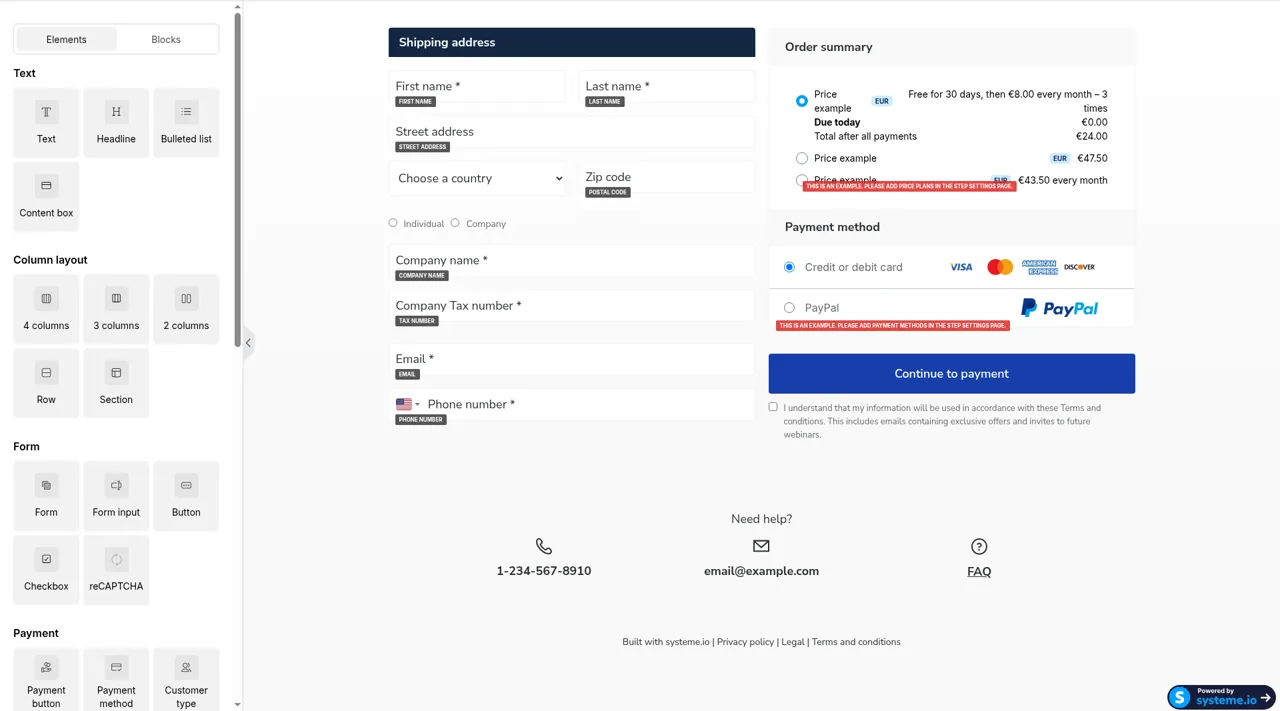The image size is (1280, 711).
Task: Switch to the Elements tab
Action: (66, 39)
